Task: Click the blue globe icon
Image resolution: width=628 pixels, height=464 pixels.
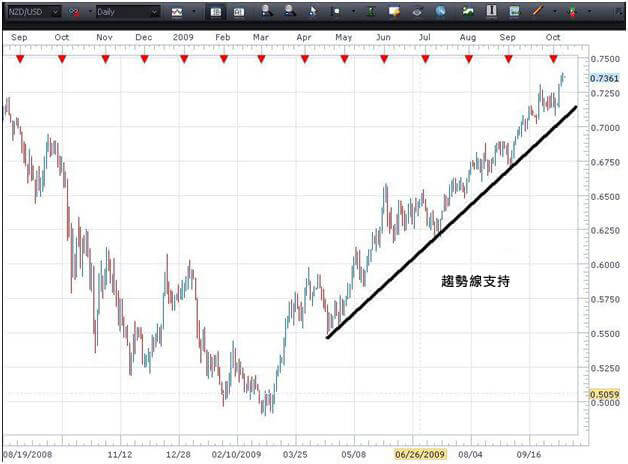Action: click(443, 12)
